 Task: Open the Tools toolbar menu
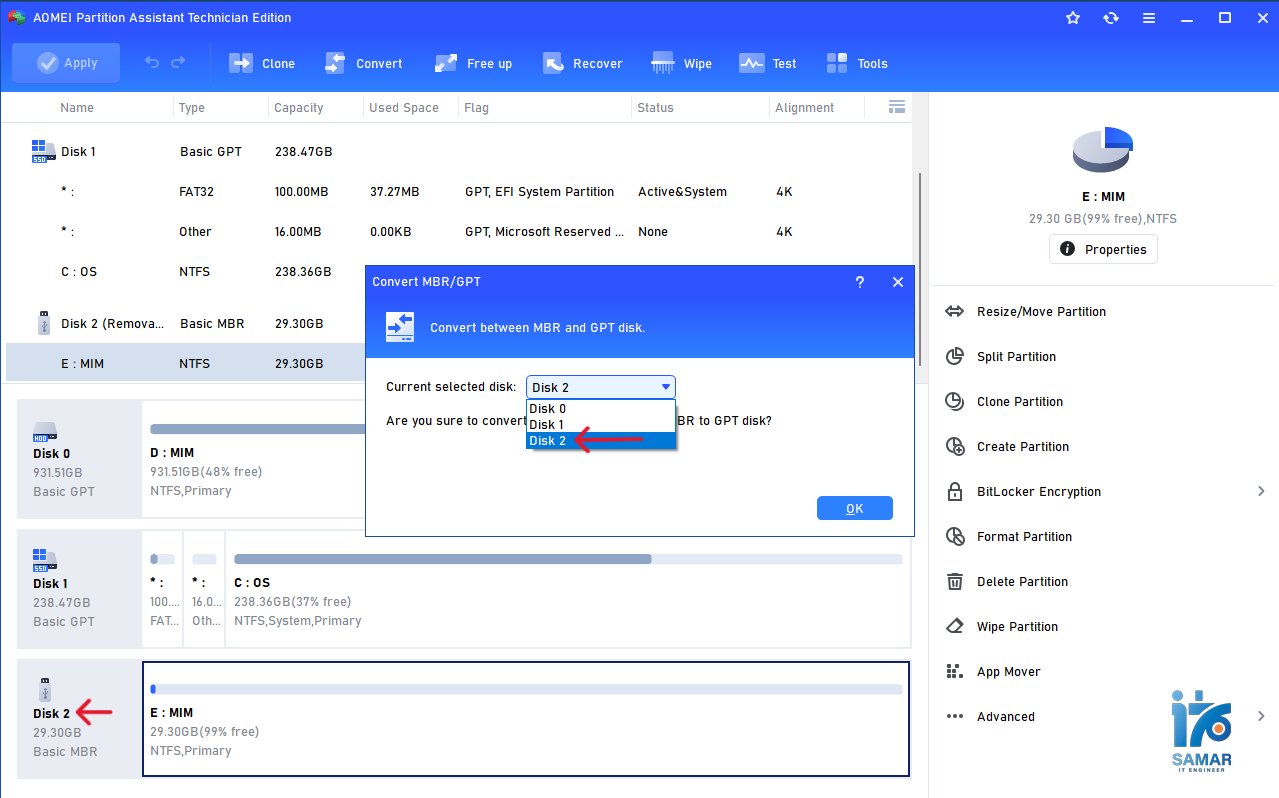tap(857, 63)
